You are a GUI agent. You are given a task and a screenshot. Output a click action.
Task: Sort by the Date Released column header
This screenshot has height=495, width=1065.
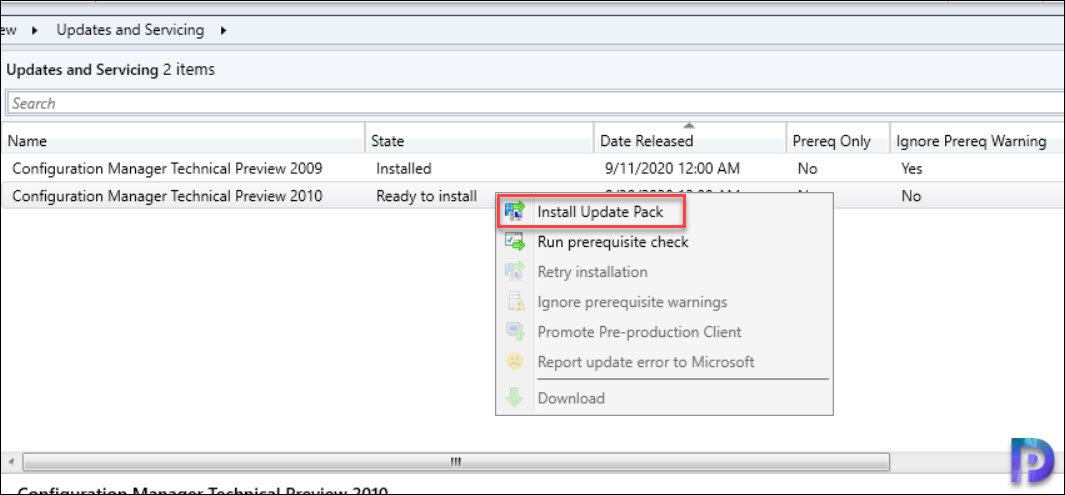pos(690,141)
